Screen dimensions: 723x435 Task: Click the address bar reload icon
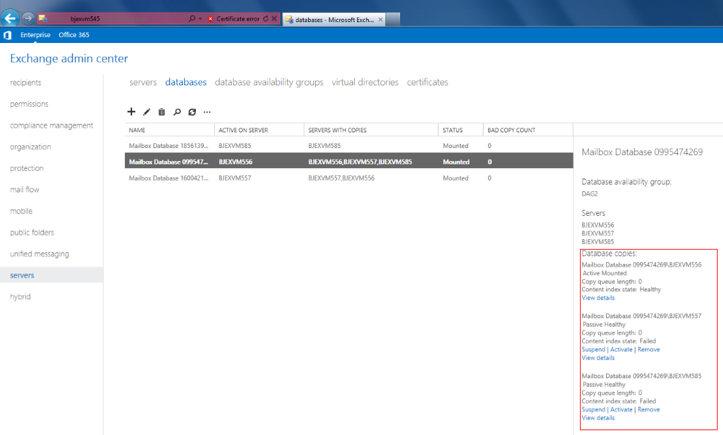[x=266, y=19]
